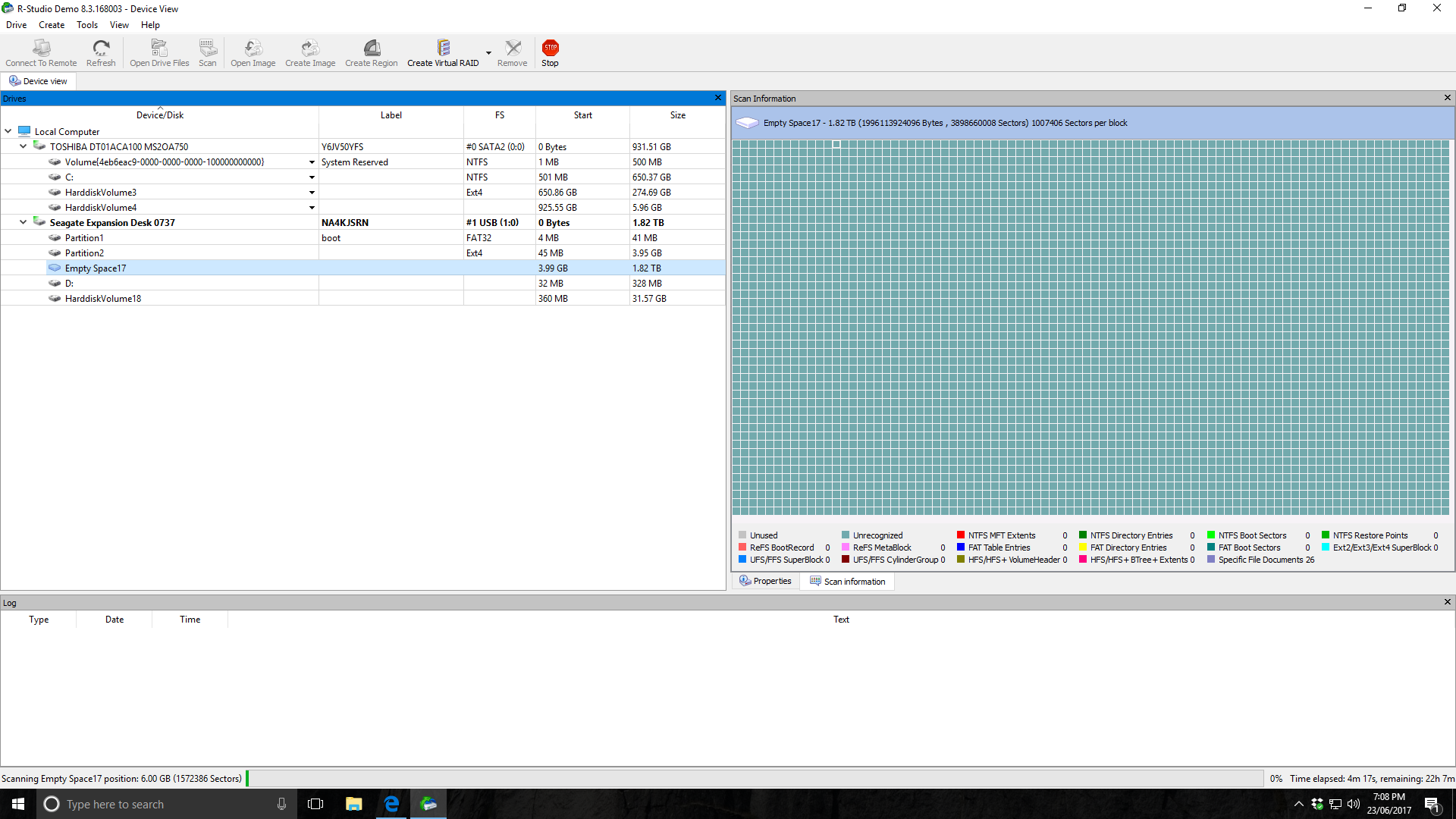1456x819 pixels.
Task: Click the Create Virtual RAID icon
Action: coord(443,53)
